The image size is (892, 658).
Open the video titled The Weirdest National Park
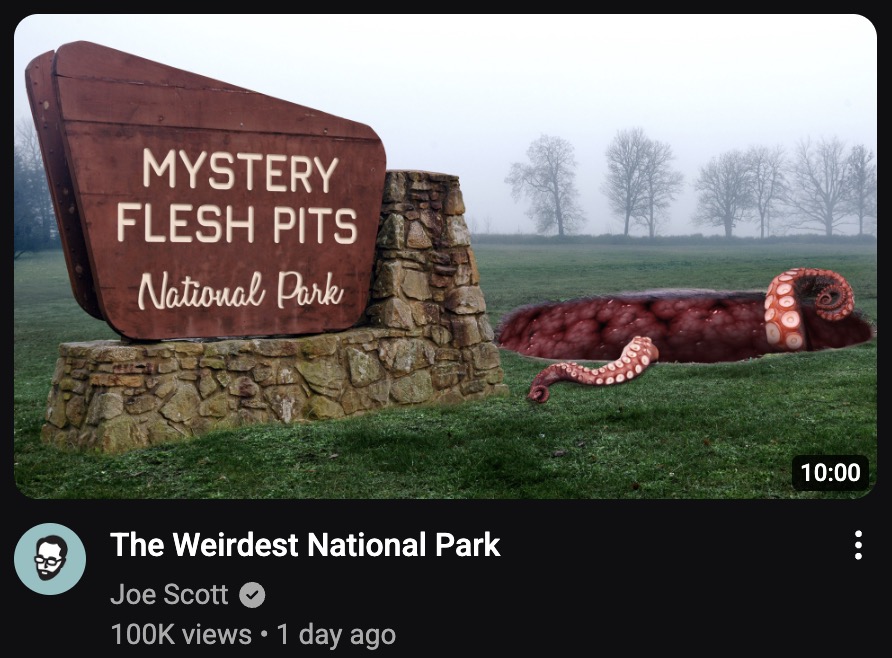pyautogui.click(x=305, y=545)
